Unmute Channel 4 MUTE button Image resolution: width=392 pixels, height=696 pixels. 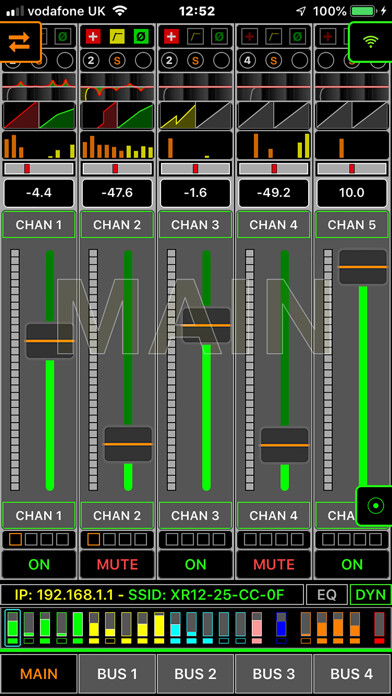274,564
